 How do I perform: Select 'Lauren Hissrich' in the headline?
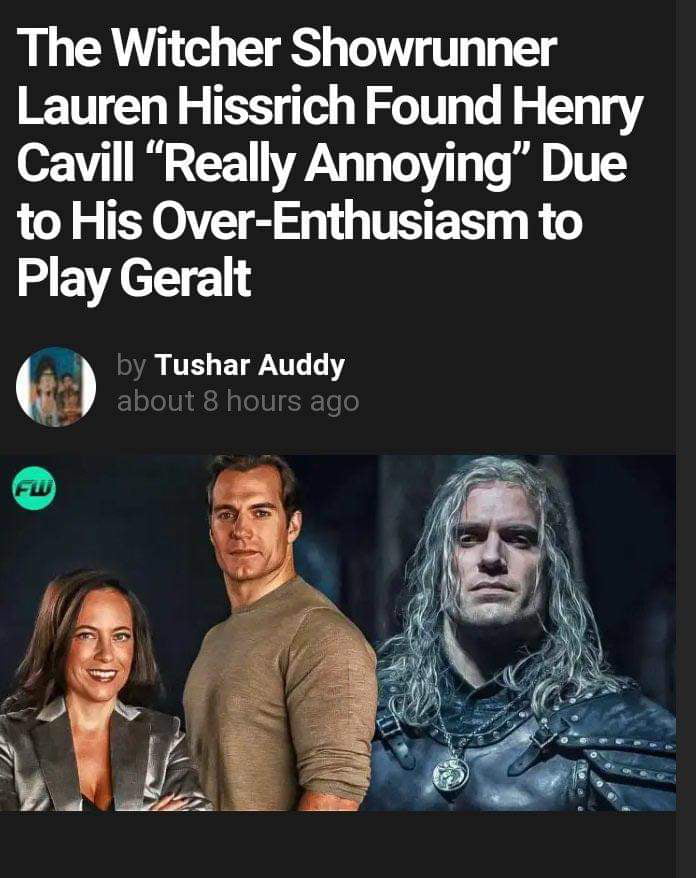[x=186, y=106]
